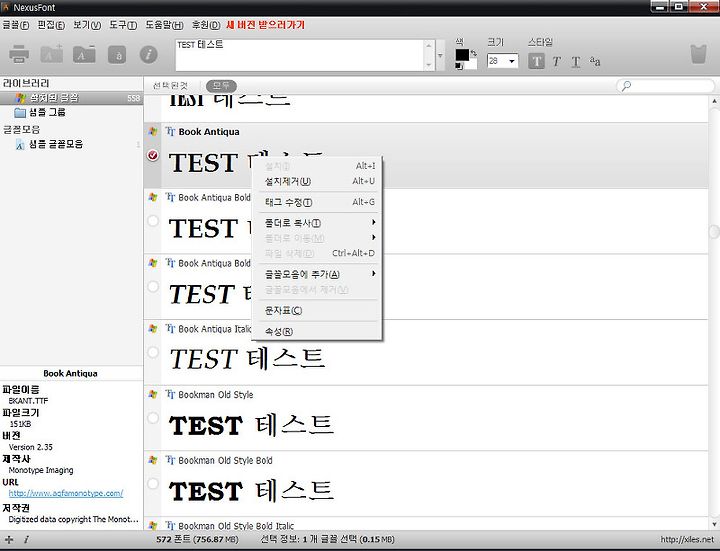Image resolution: width=720 pixels, height=551 pixels.
Task: Open the agfamonotype.com URL link
Action: (66, 493)
